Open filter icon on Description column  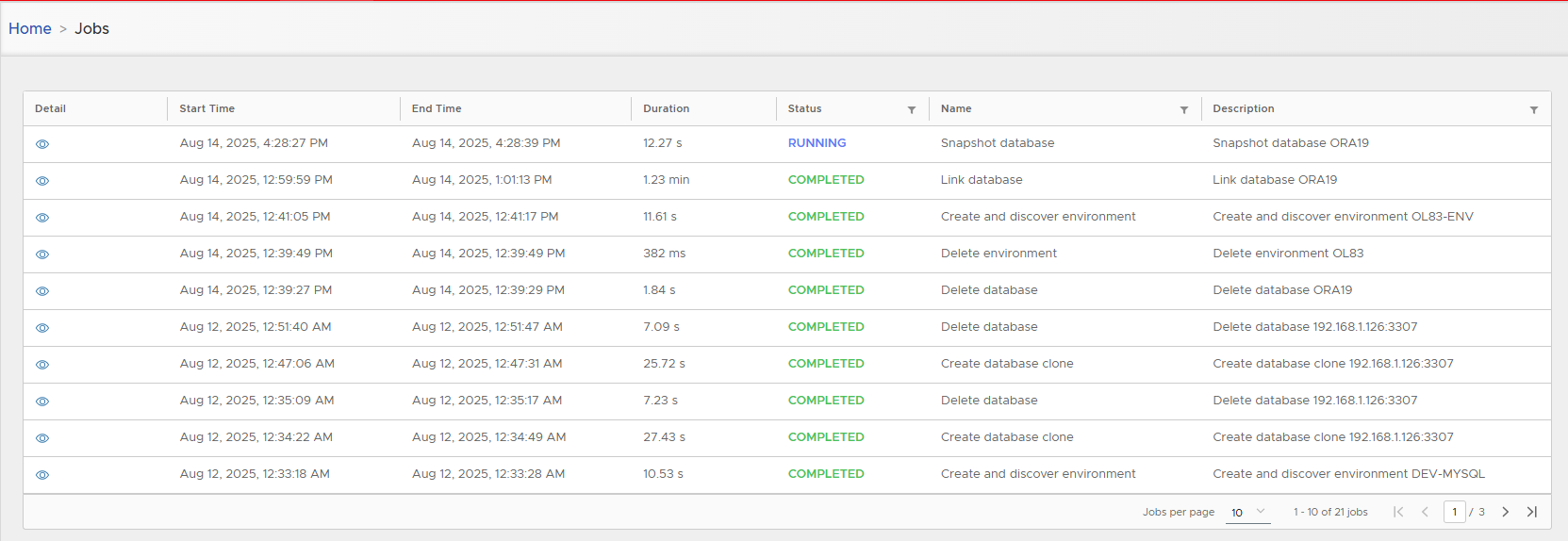pos(1534,110)
